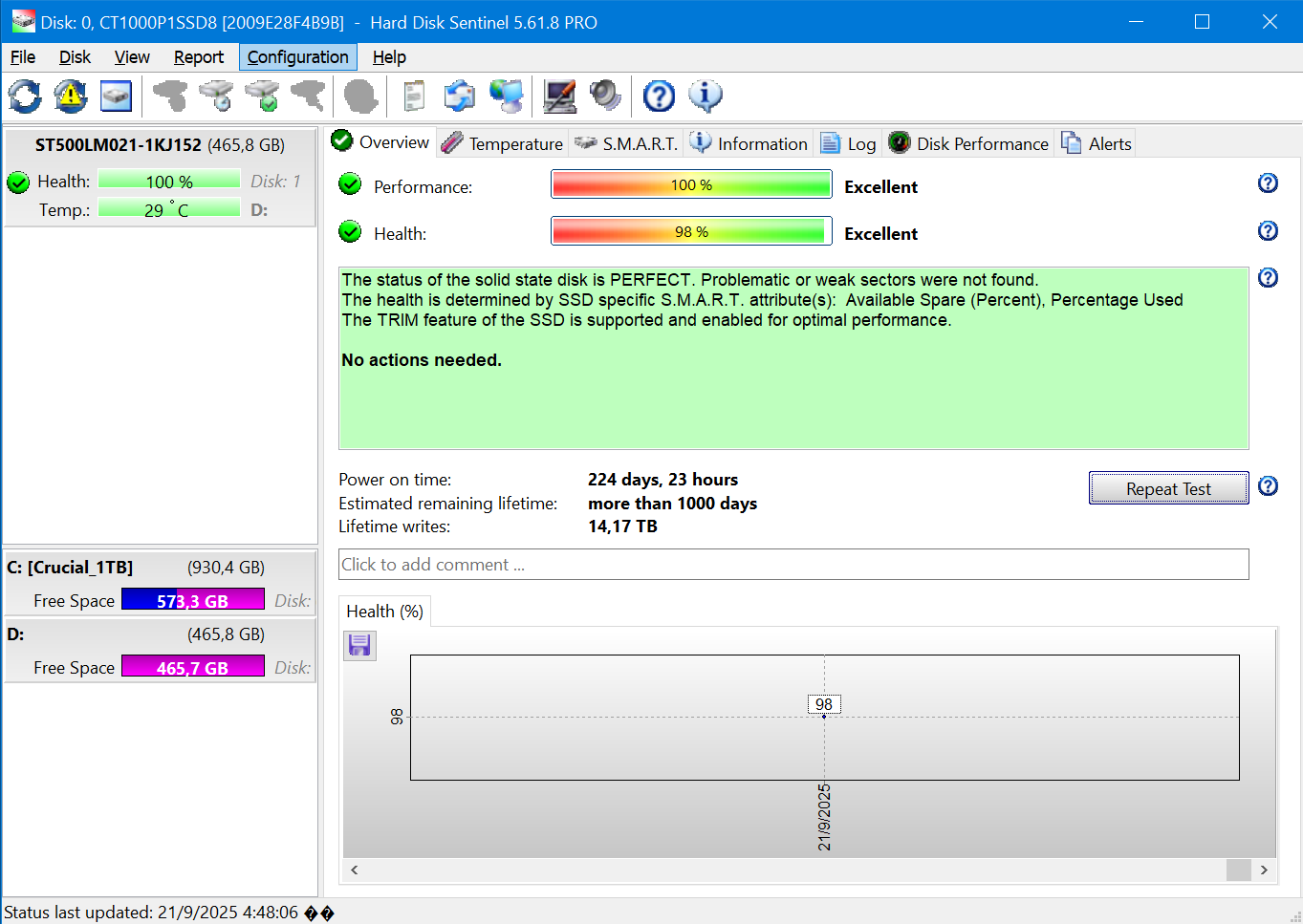Open the Configuration menu
Viewport: 1303px width, 924px height.
(298, 57)
